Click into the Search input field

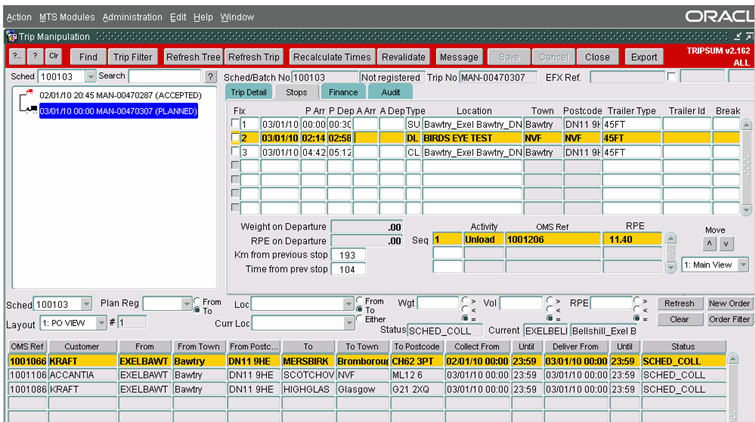pos(165,76)
